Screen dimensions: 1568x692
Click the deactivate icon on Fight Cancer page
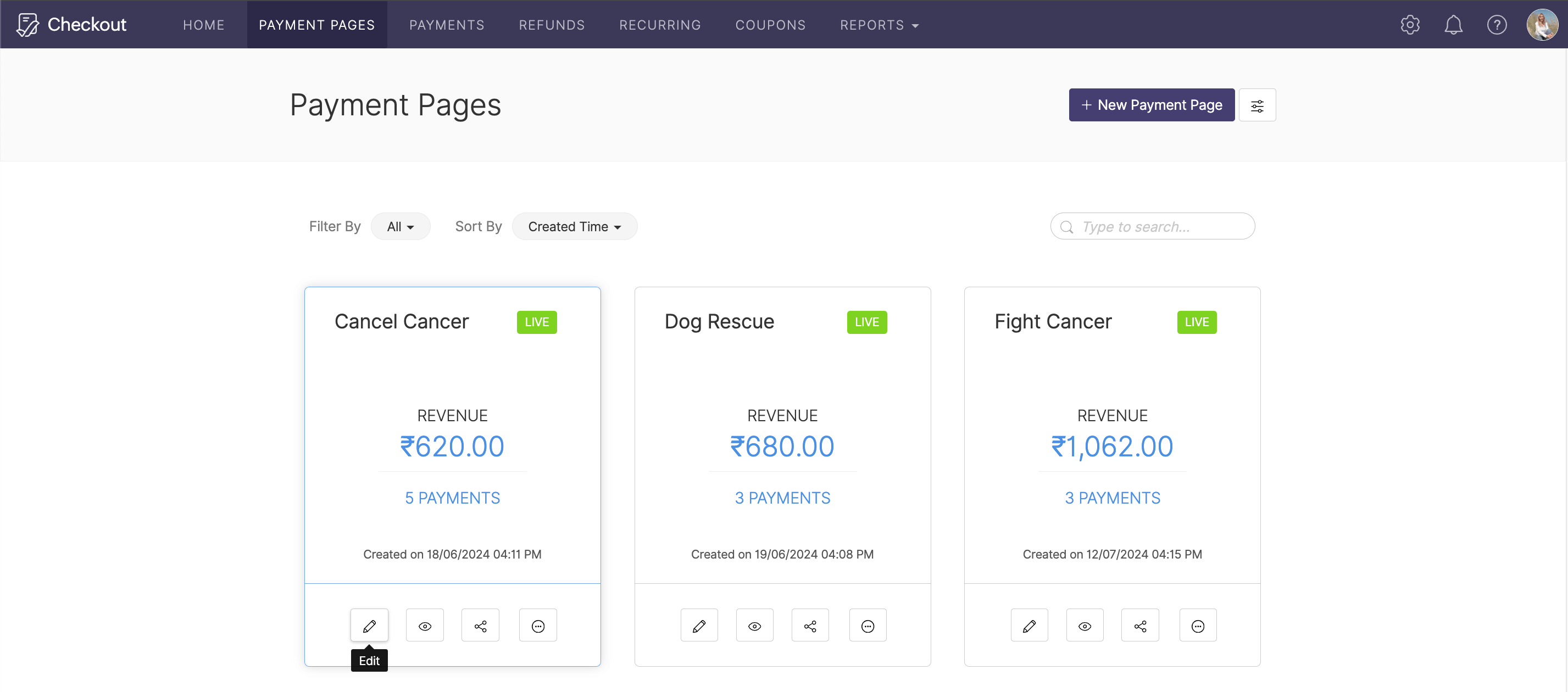tap(1197, 625)
